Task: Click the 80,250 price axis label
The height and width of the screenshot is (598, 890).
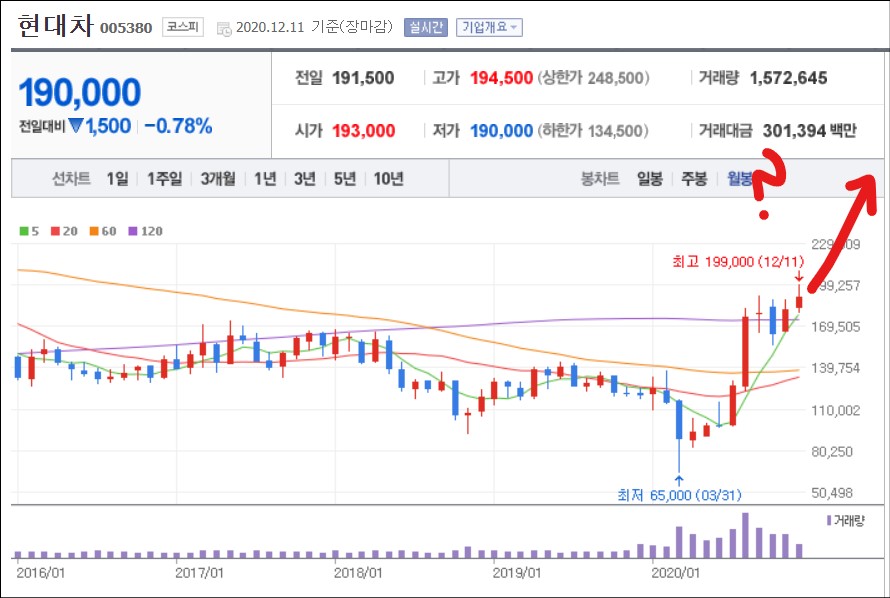Action: pyautogui.click(x=832, y=452)
